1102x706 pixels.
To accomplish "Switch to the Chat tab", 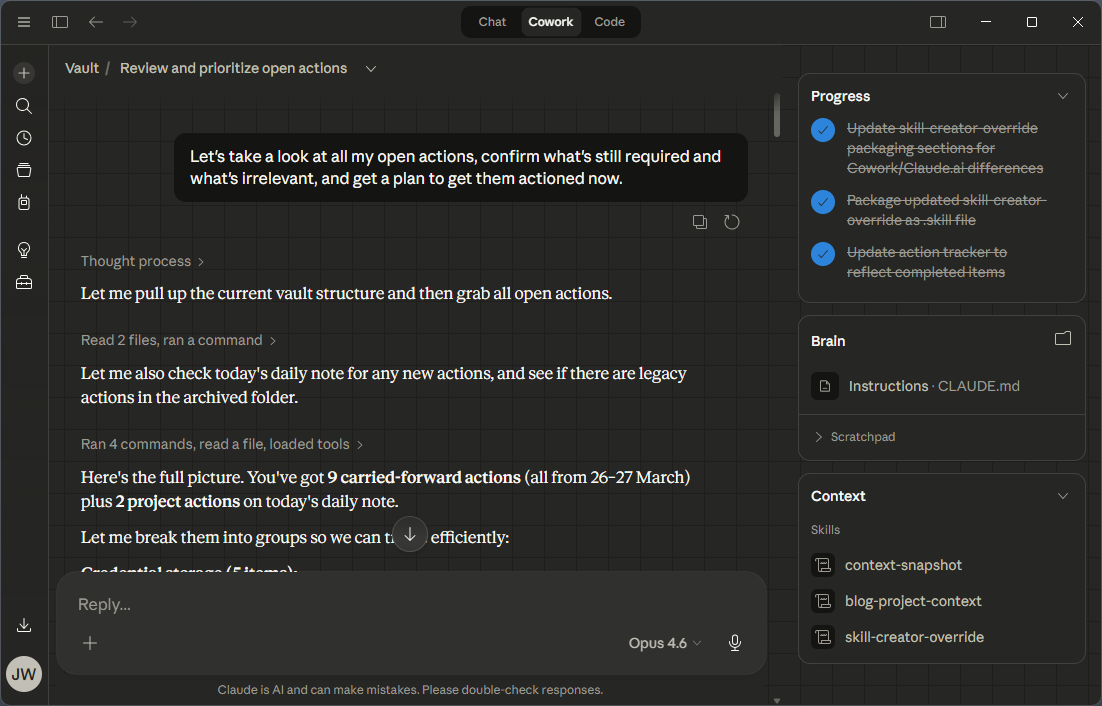I will tap(491, 21).
